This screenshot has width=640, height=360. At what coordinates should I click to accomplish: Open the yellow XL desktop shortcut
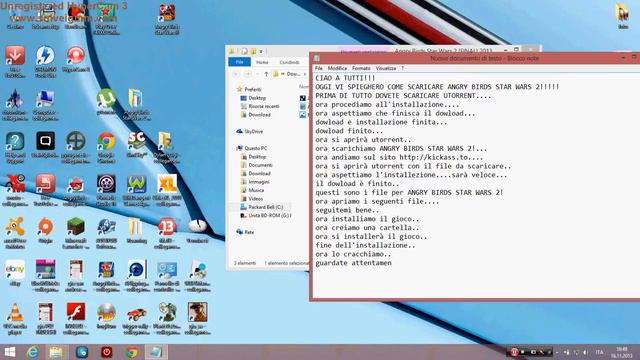tap(167, 190)
